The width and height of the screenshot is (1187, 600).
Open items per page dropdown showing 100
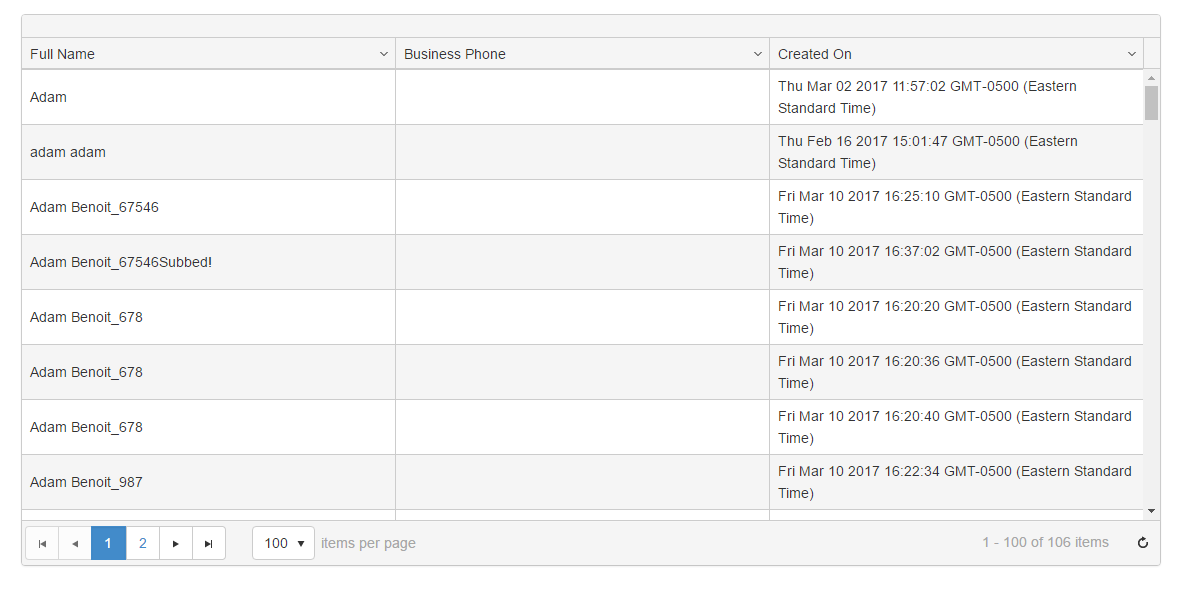point(283,543)
